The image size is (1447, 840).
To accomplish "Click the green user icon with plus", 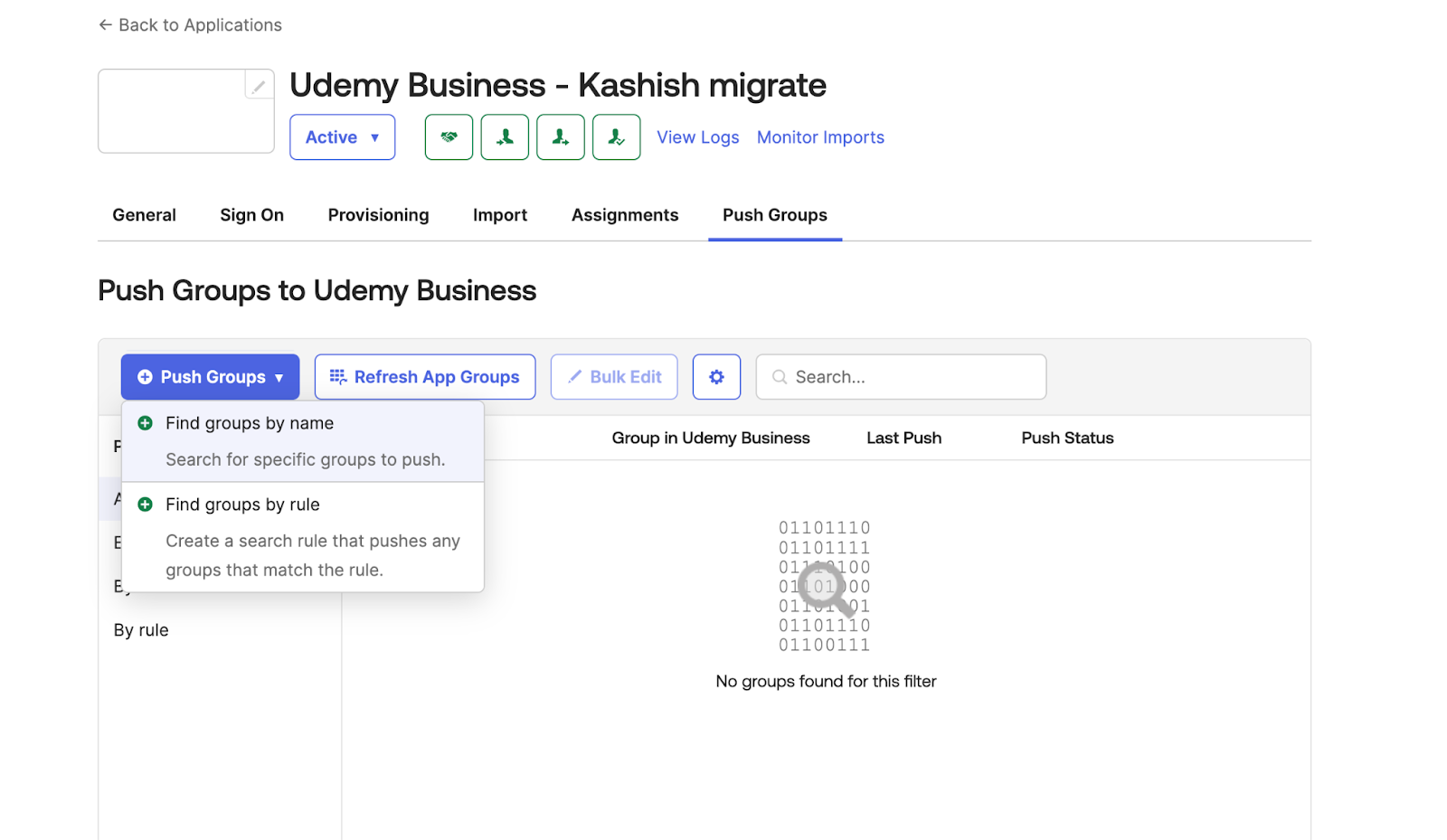I will (x=561, y=137).
